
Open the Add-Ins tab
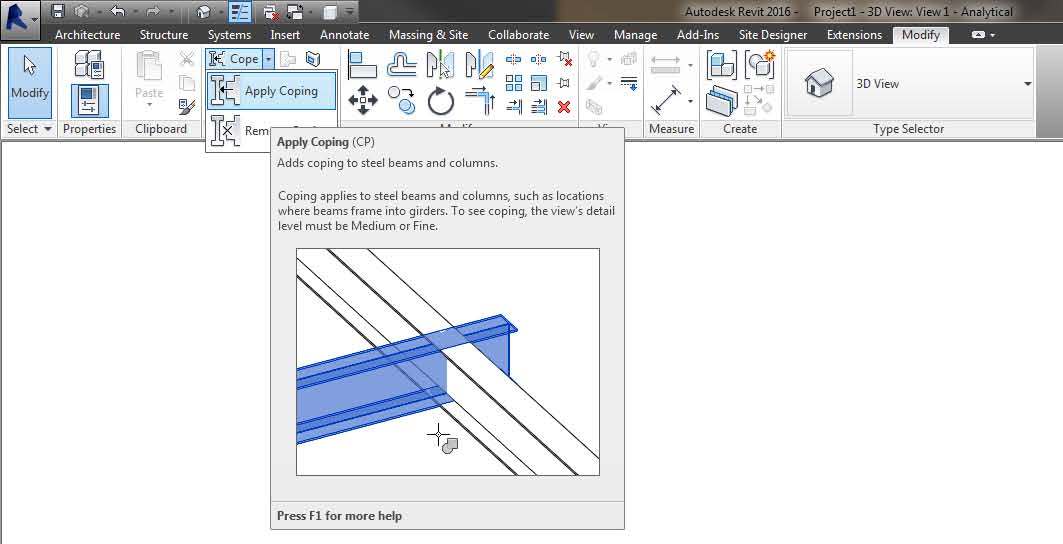click(x=698, y=35)
